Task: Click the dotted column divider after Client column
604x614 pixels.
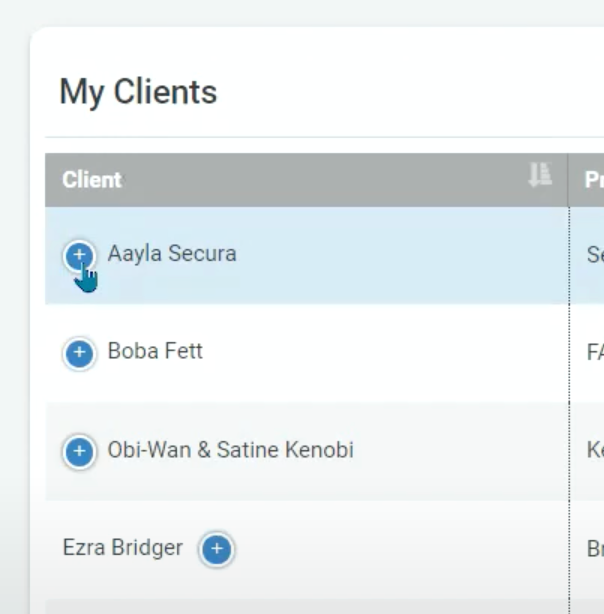Action: coord(569,400)
